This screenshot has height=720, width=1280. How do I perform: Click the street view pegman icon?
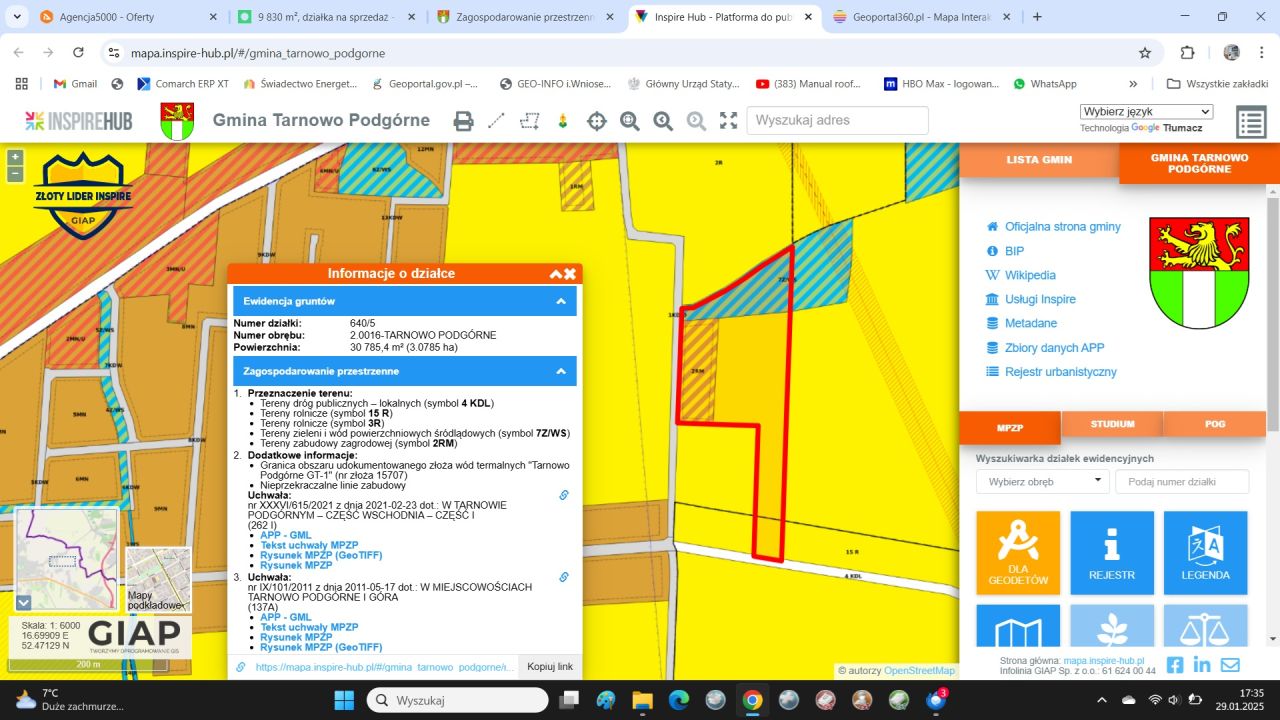point(563,121)
